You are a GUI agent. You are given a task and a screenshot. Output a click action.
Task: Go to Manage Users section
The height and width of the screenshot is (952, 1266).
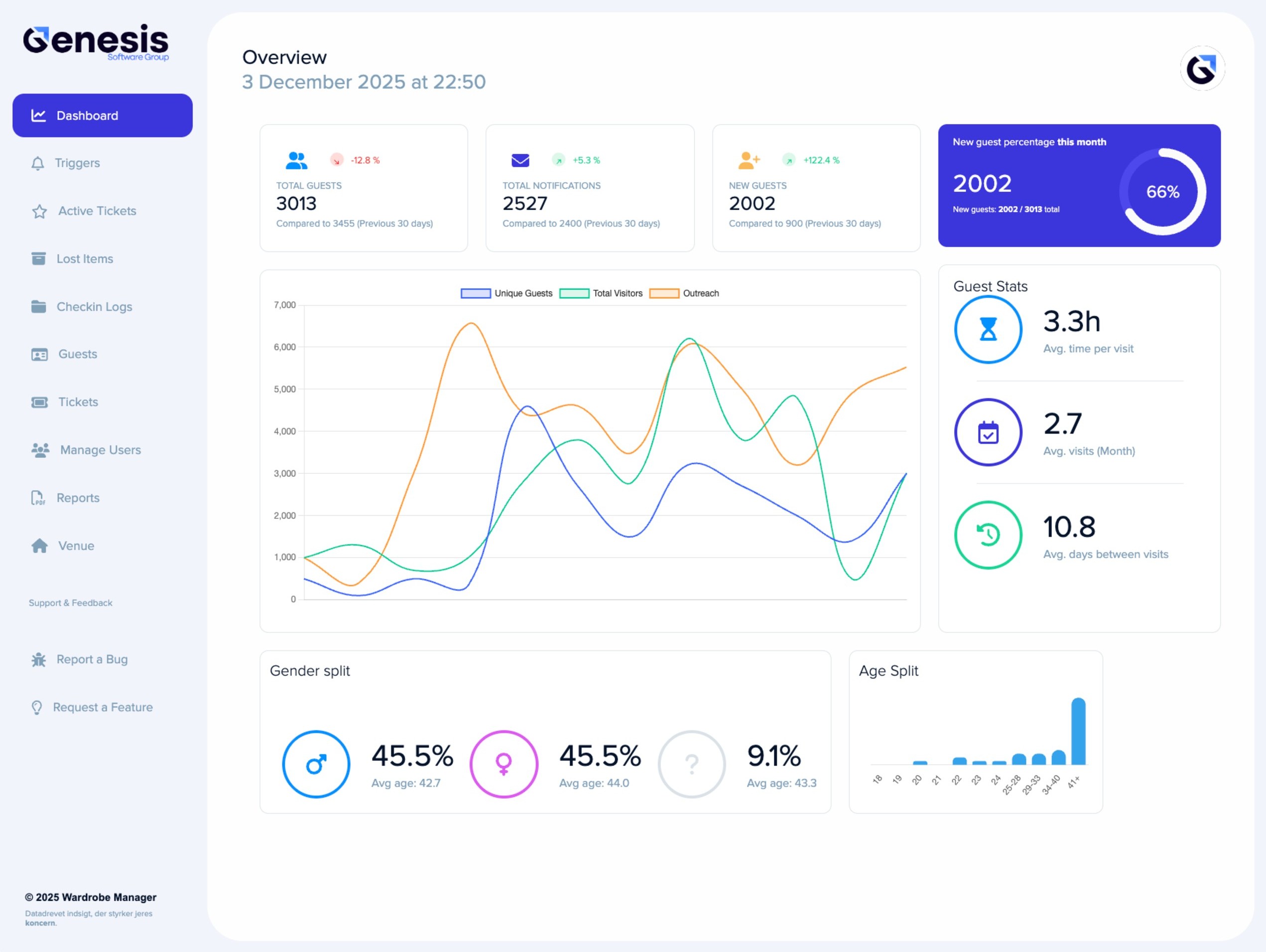(100, 450)
